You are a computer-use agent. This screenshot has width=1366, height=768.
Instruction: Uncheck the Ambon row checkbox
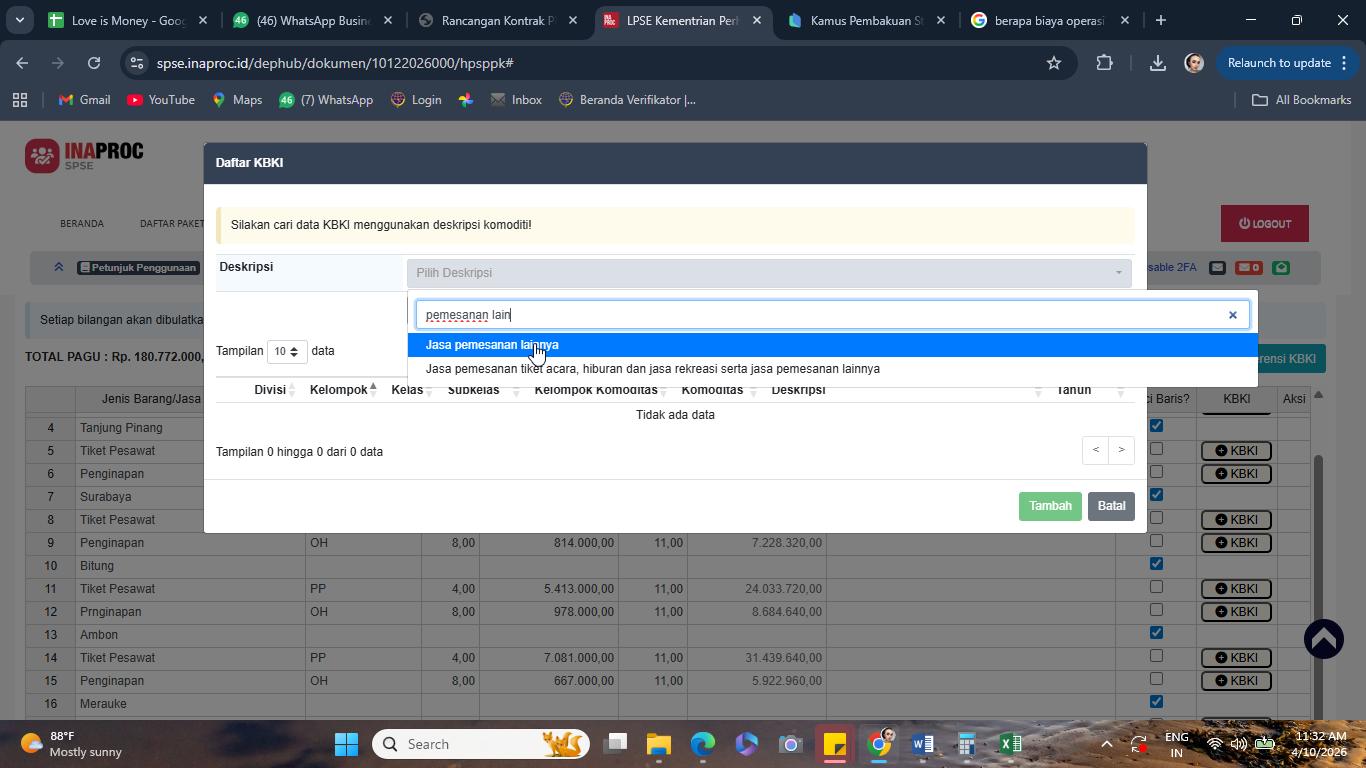point(1156,633)
